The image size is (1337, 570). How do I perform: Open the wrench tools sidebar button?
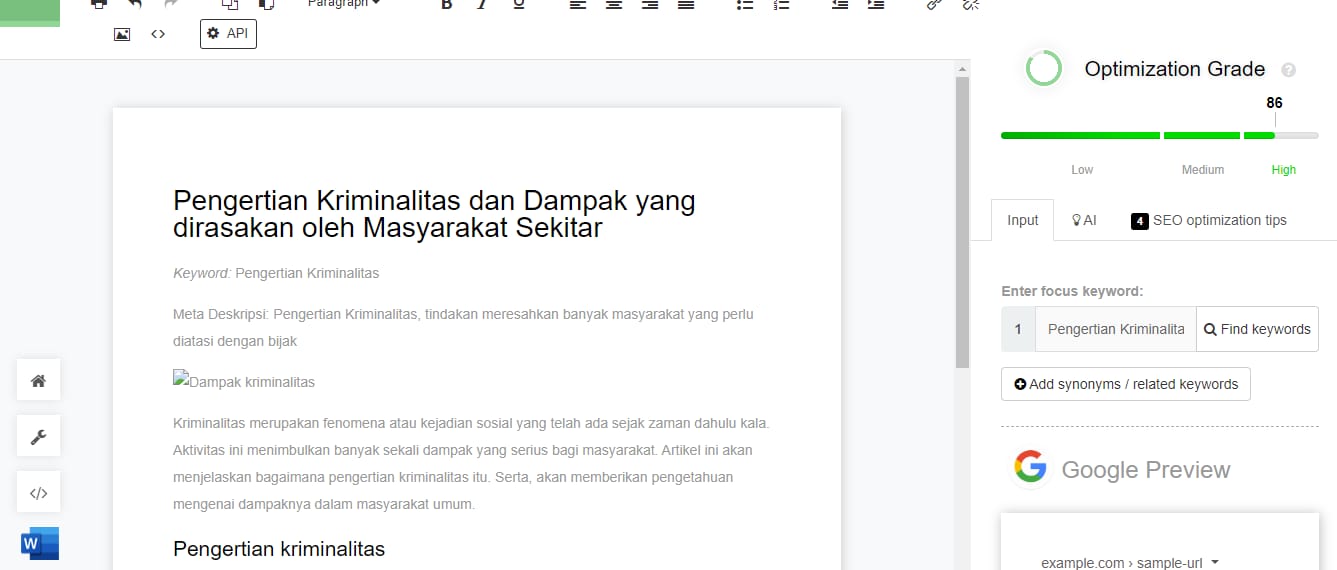pyautogui.click(x=39, y=436)
